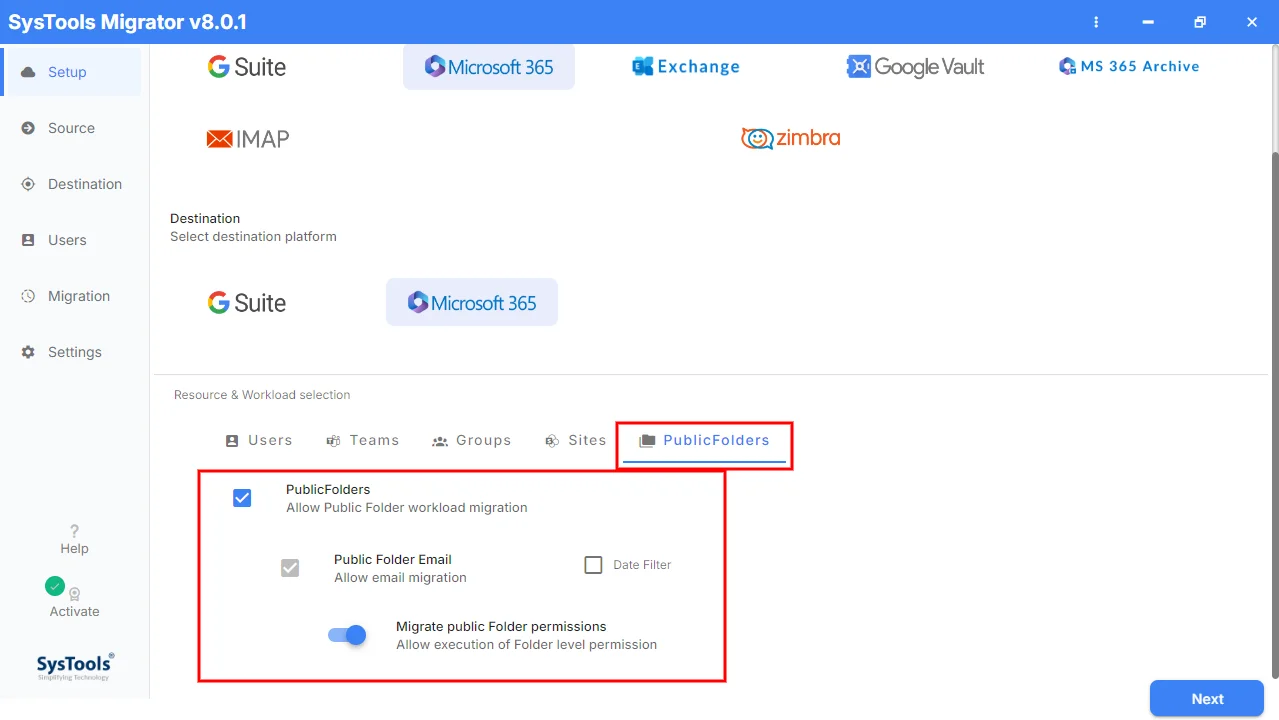The width and height of the screenshot is (1279, 720).
Task: Open the Destination sidebar item
Action: [x=72, y=184]
